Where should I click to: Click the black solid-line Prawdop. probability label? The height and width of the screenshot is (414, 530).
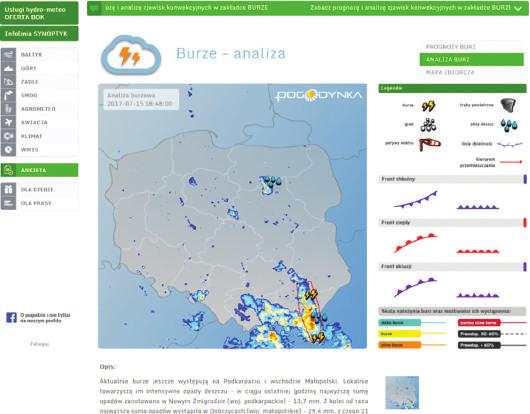coord(479,345)
